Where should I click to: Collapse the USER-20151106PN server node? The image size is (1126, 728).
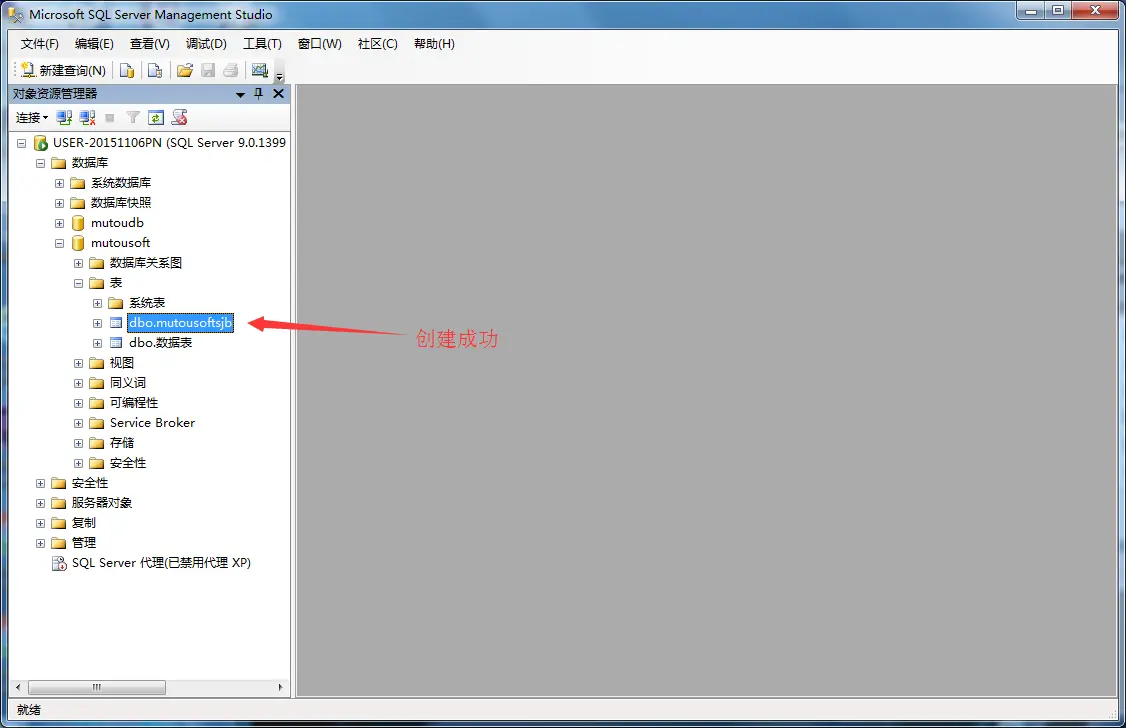click(22, 144)
